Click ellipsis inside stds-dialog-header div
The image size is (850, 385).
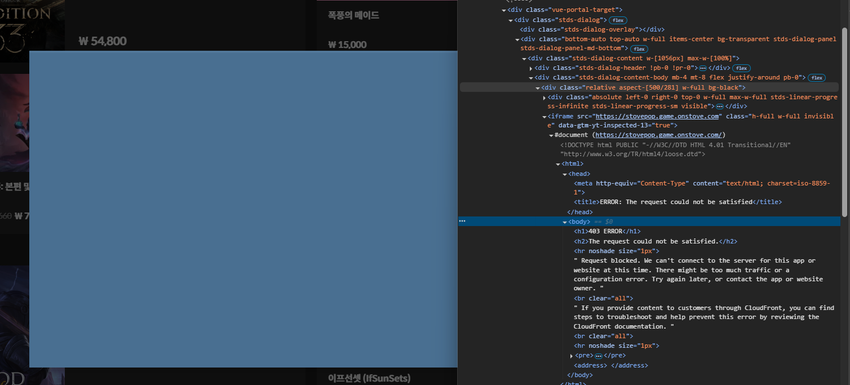(x=703, y=68)
